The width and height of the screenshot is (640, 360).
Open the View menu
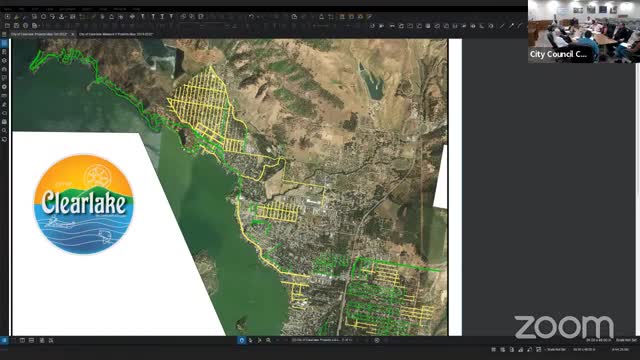[49, 9]
